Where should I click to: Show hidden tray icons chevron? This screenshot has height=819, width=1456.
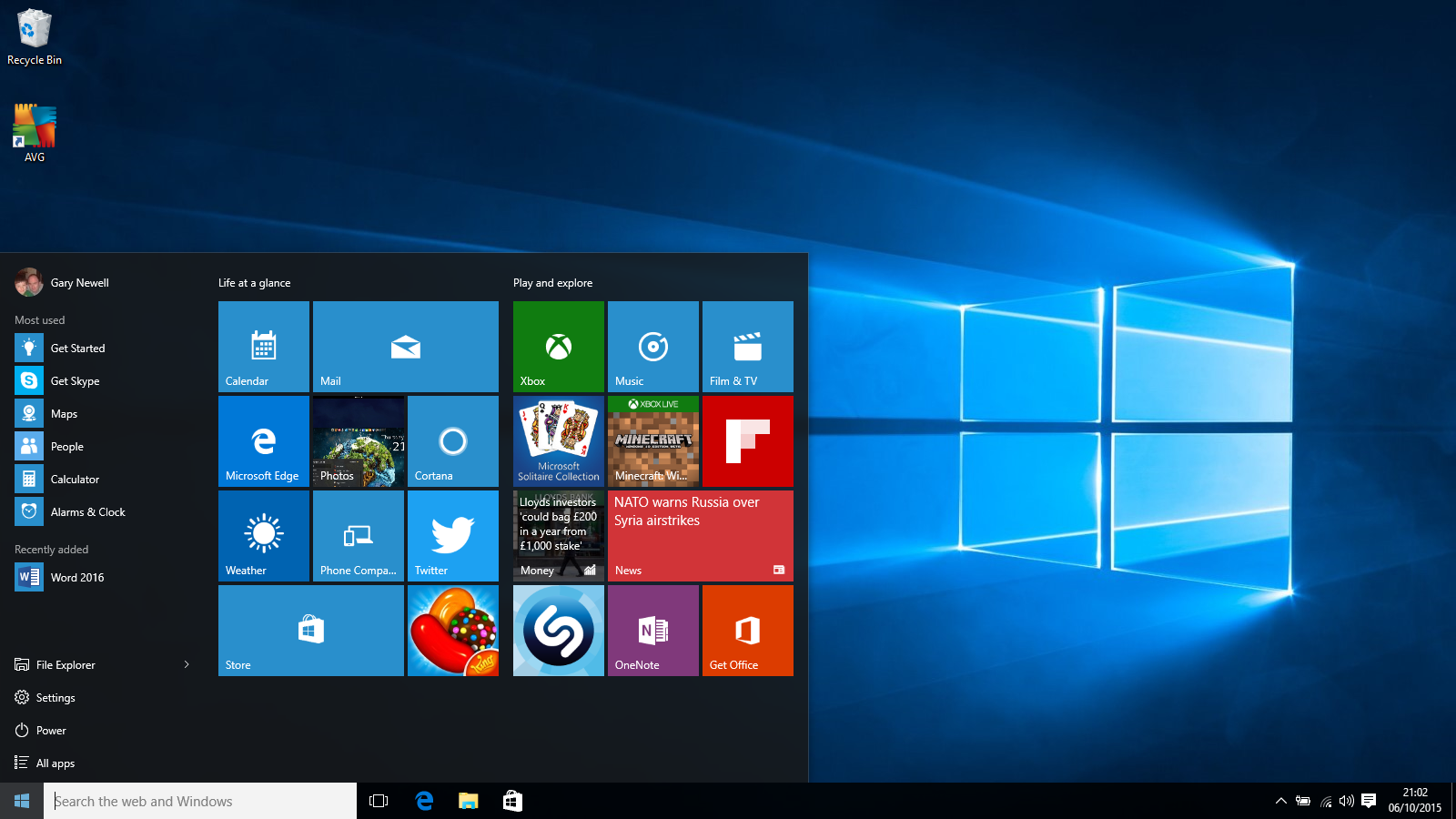pos(1281,801)
